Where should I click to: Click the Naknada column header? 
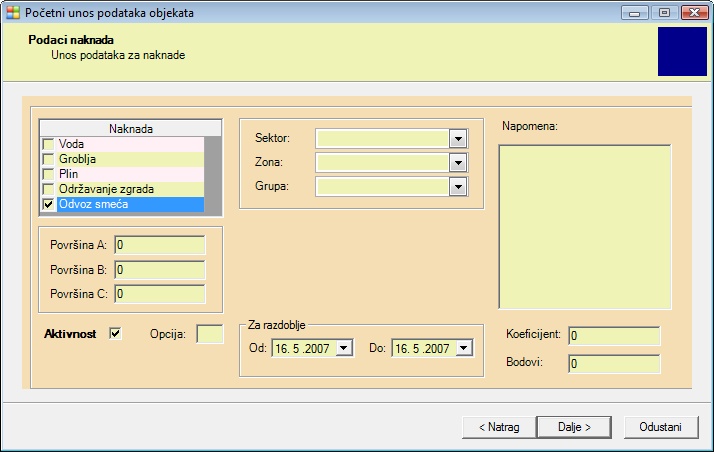[x=131, y=129]
